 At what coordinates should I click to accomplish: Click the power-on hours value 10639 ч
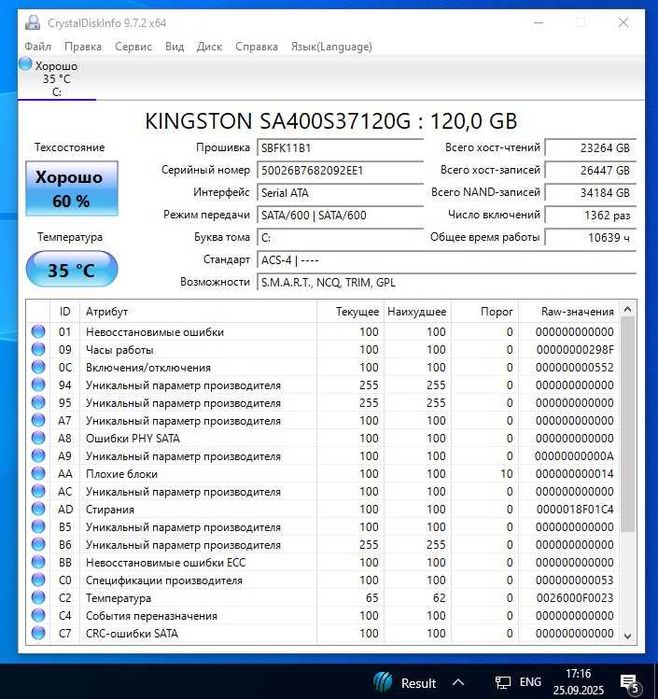591,238
